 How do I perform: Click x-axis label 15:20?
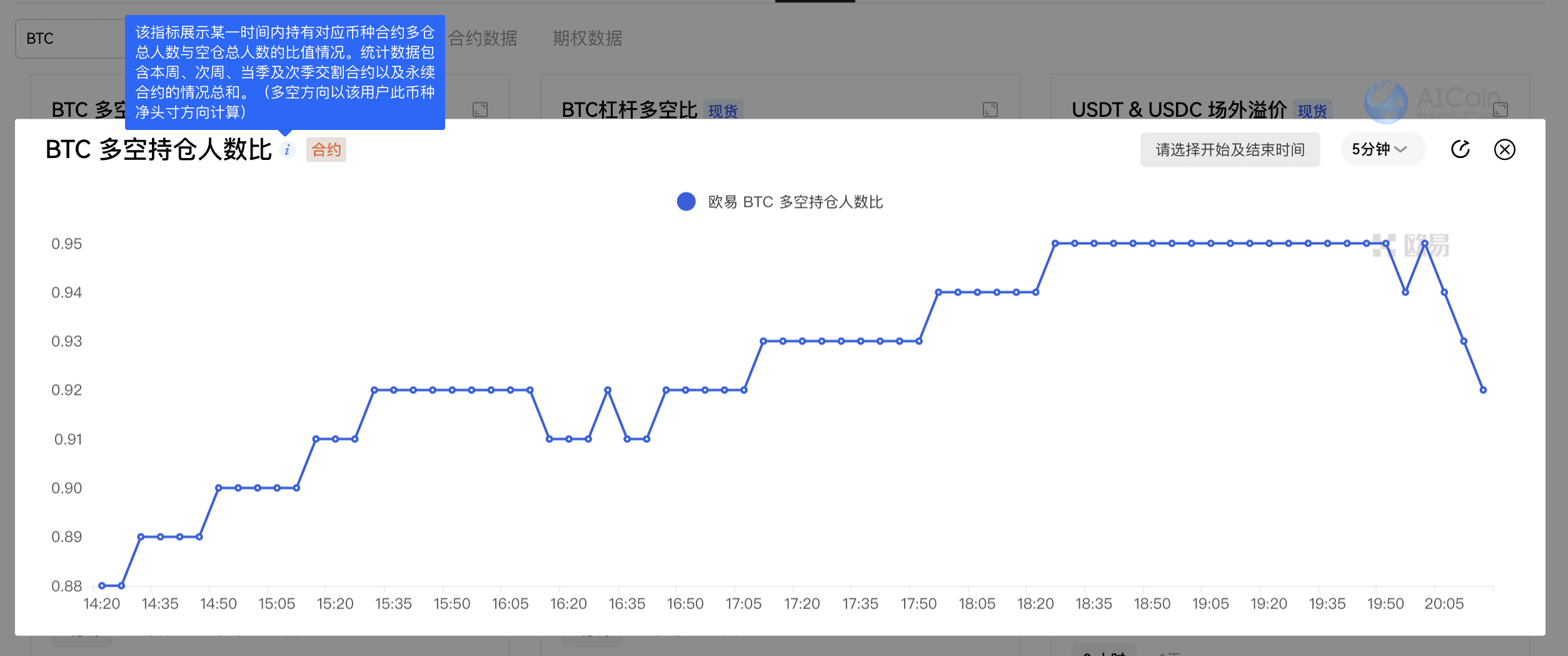335,604
